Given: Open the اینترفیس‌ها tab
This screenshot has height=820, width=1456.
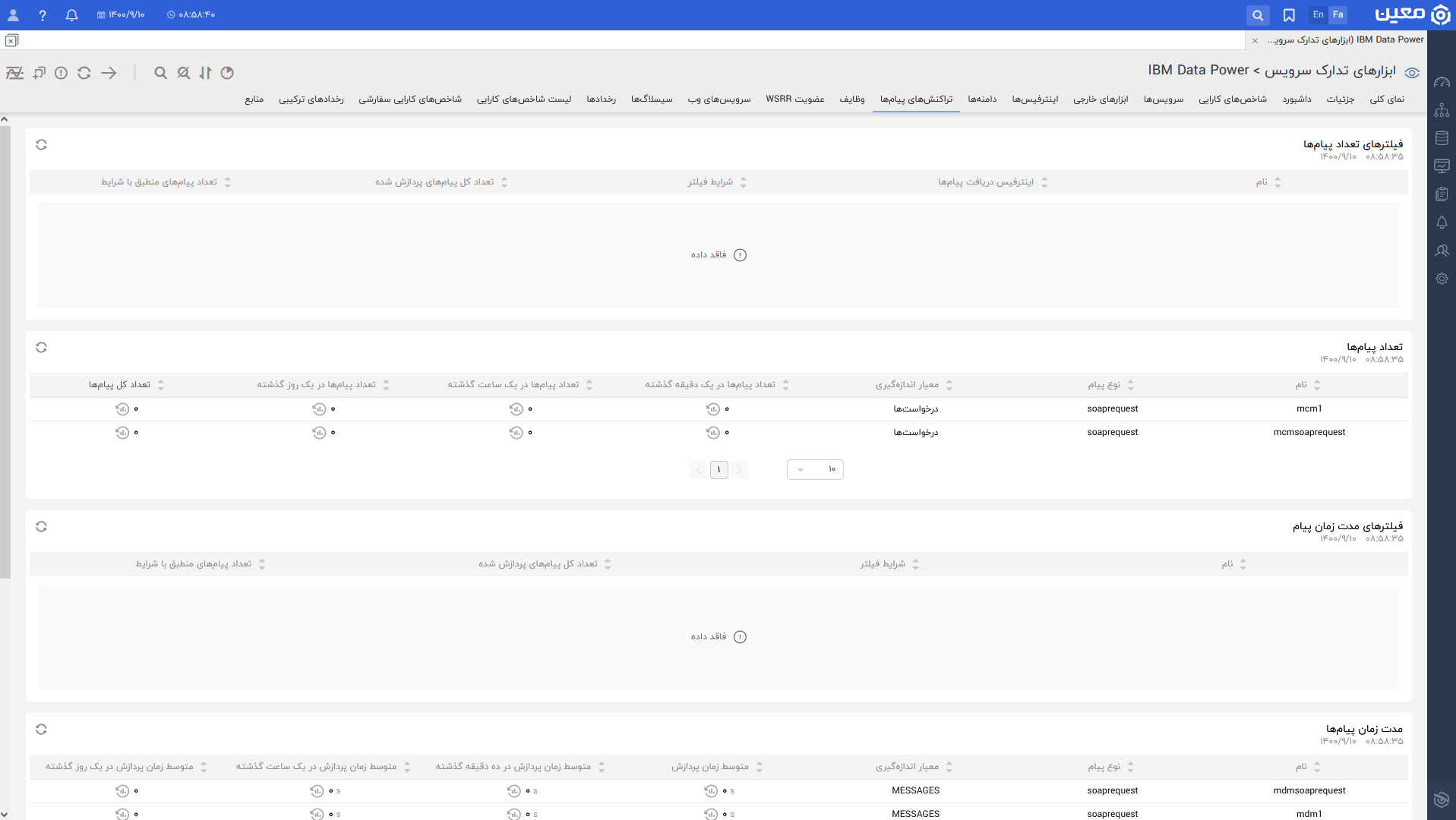Looking at the screenshot, I should [x=1035, y=99].
